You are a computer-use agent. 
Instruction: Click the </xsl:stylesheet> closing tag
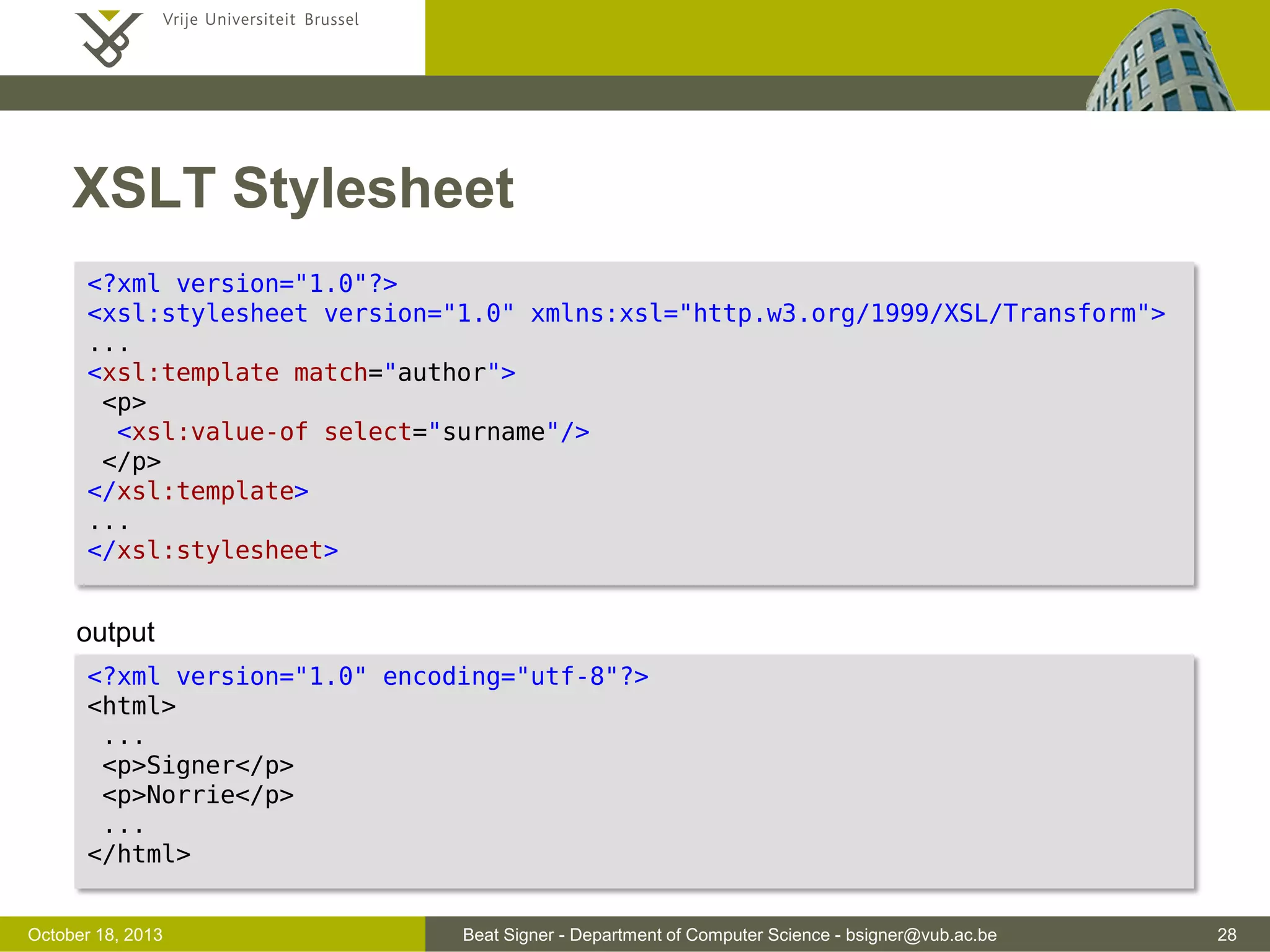coord(213,550)
